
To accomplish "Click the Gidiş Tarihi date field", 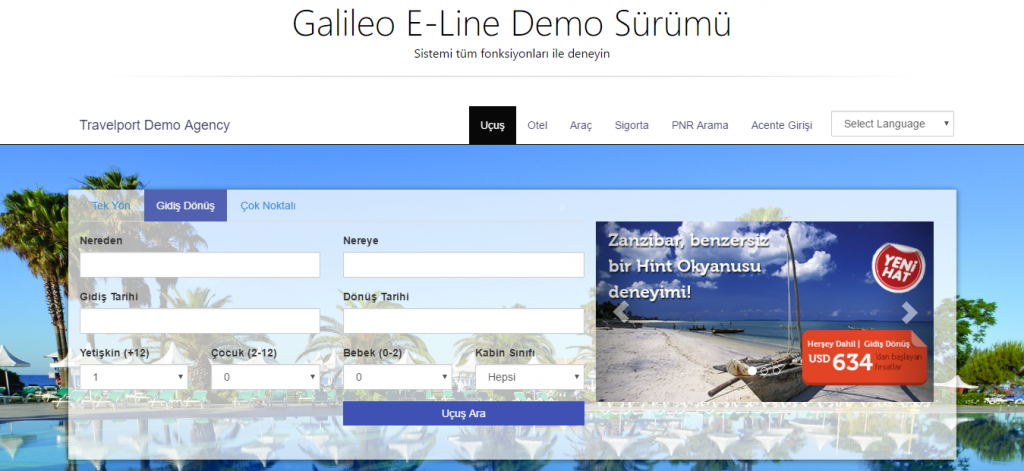I will (200, 321).
